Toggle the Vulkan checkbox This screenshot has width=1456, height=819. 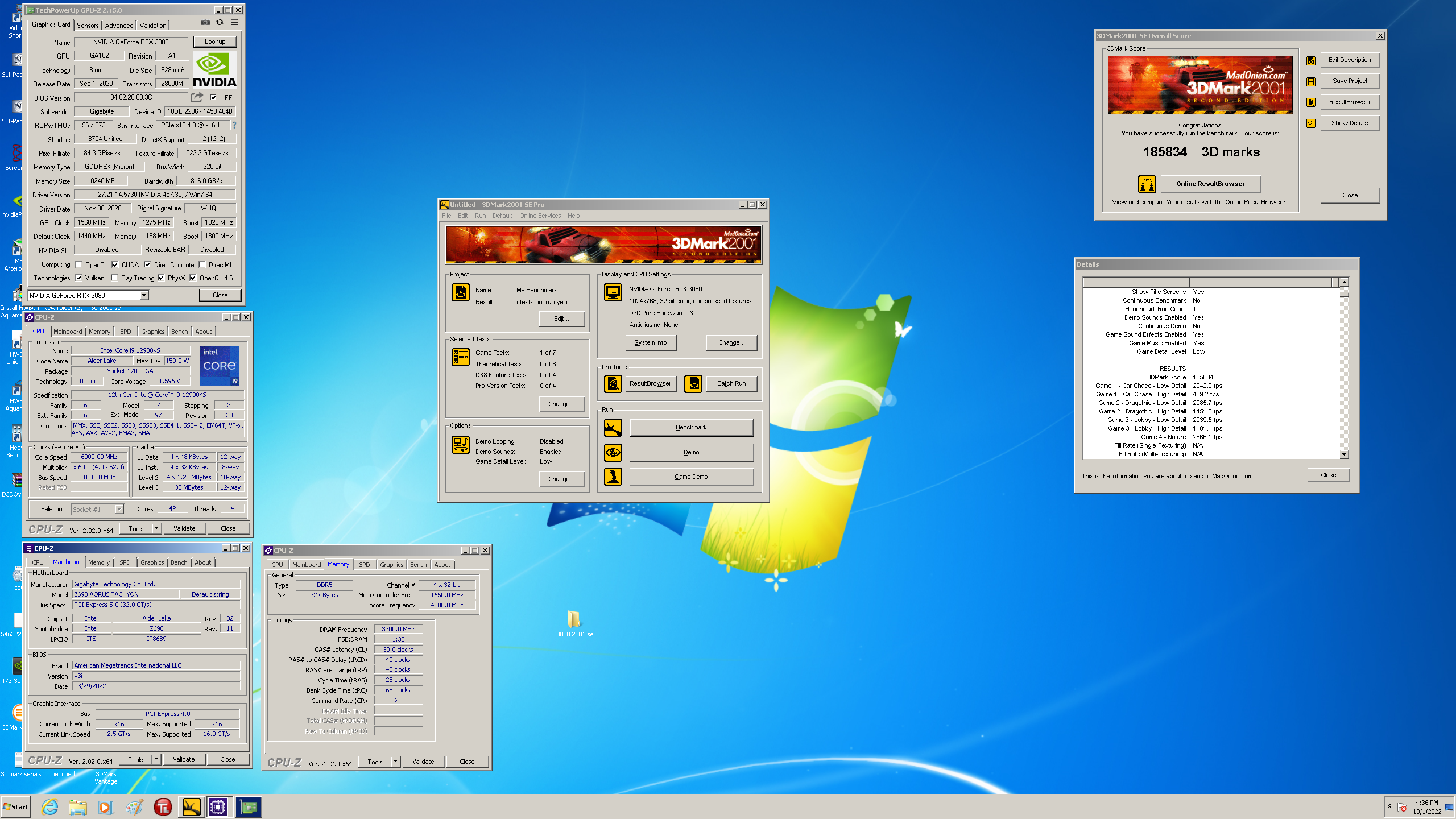(78, 278)
